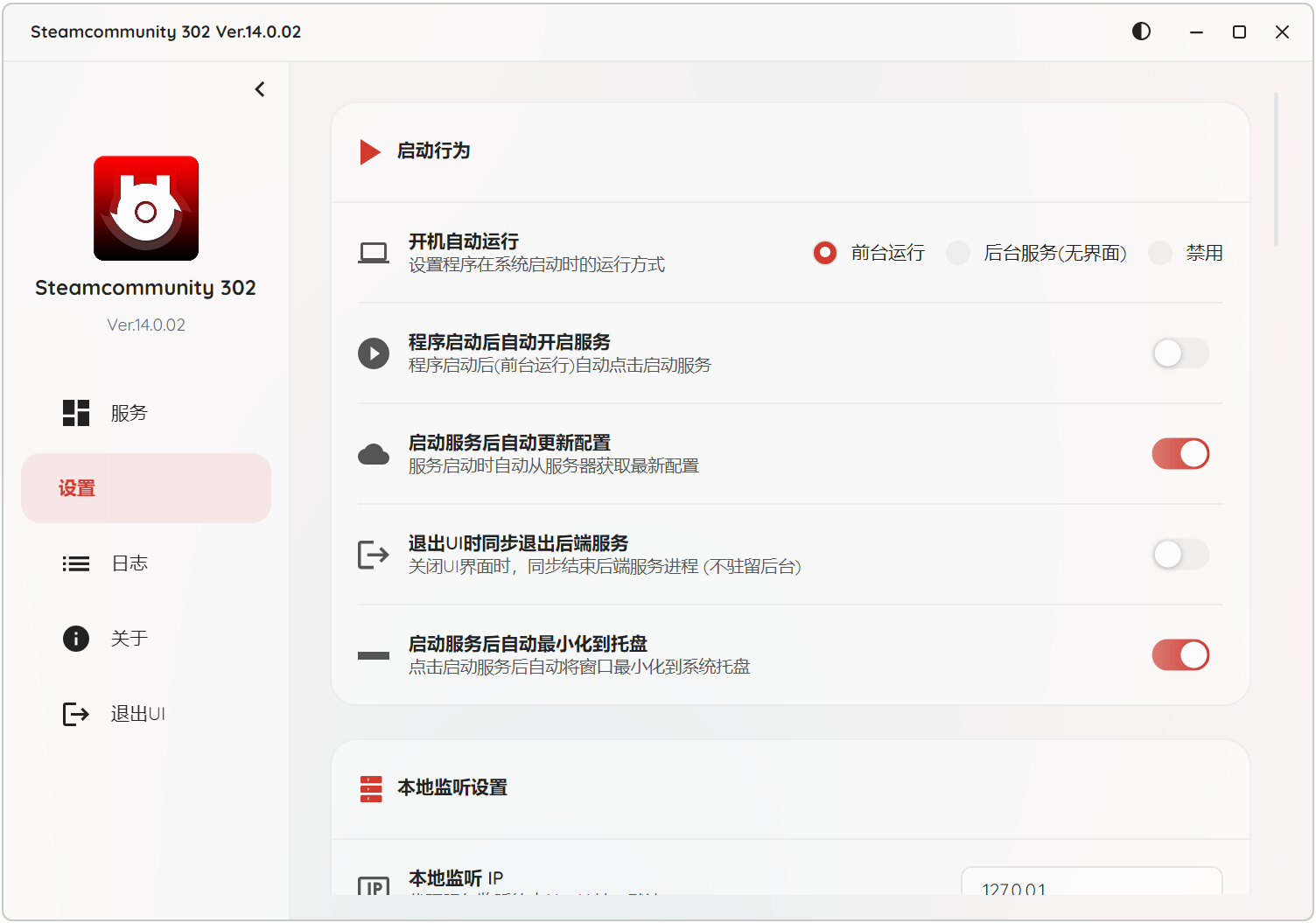Screen dimensions: 1316x923
Task: Open the 关于 (About) page
Action: 146,639
